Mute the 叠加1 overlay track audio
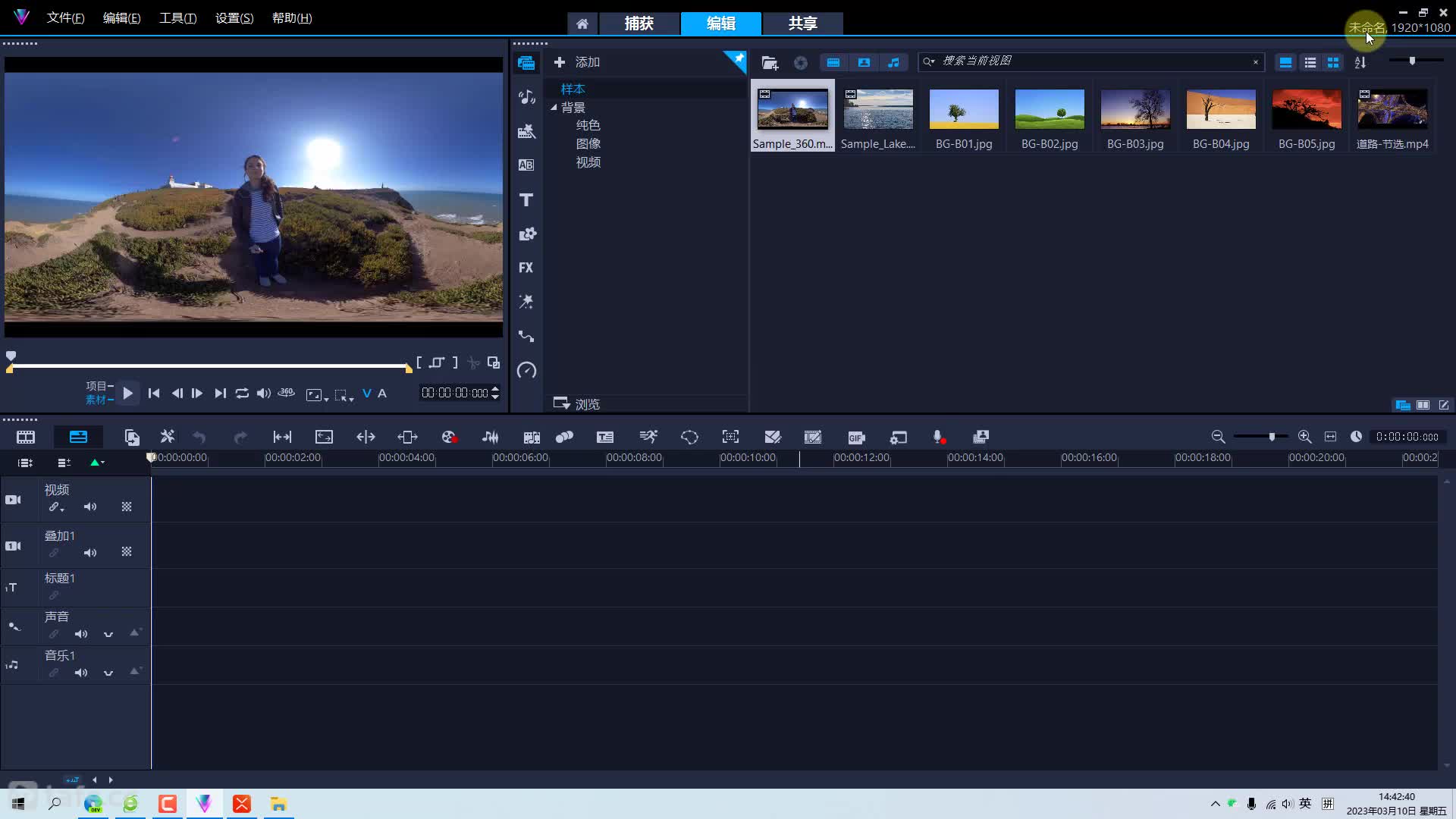This screenshot has height=819, width=1456. [x=90, y=553]
